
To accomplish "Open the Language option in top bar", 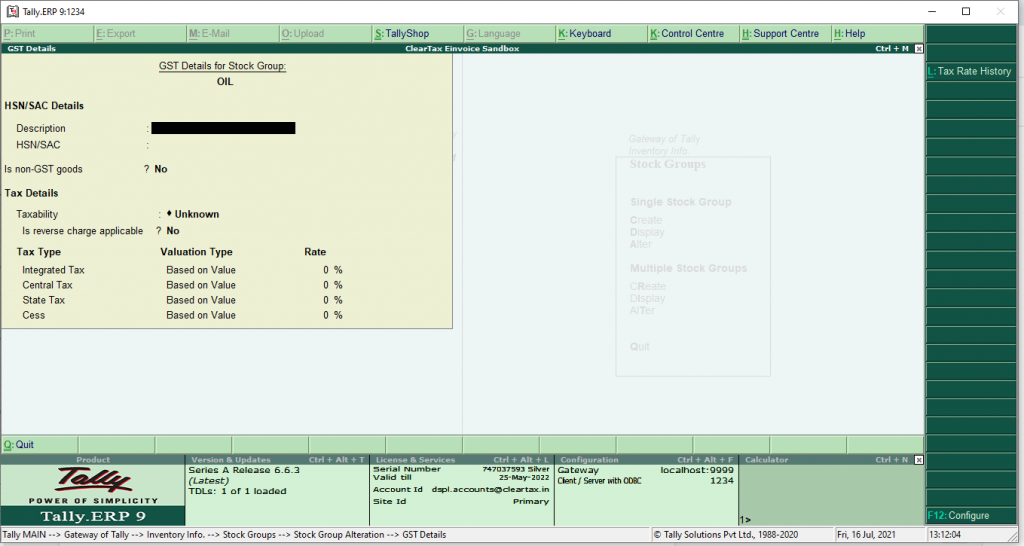I will tap(509, 33).
